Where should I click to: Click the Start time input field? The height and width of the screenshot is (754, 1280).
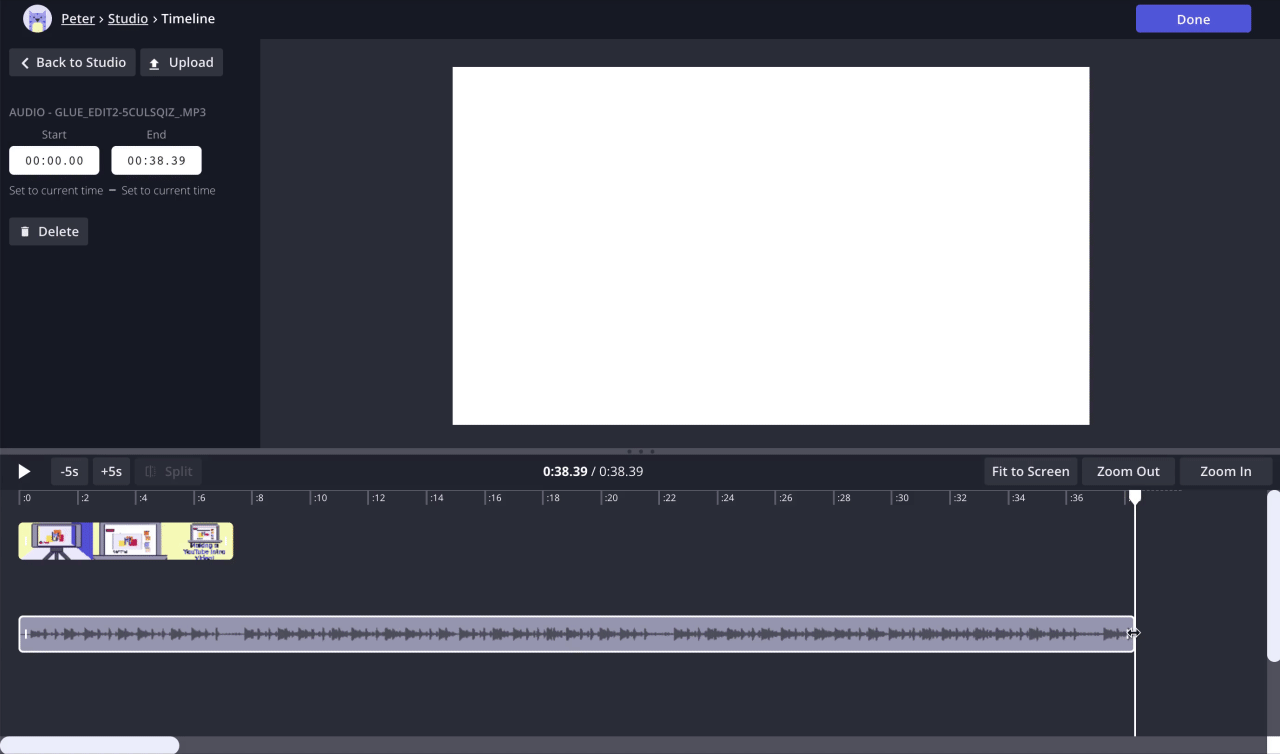tap(54, 160)
